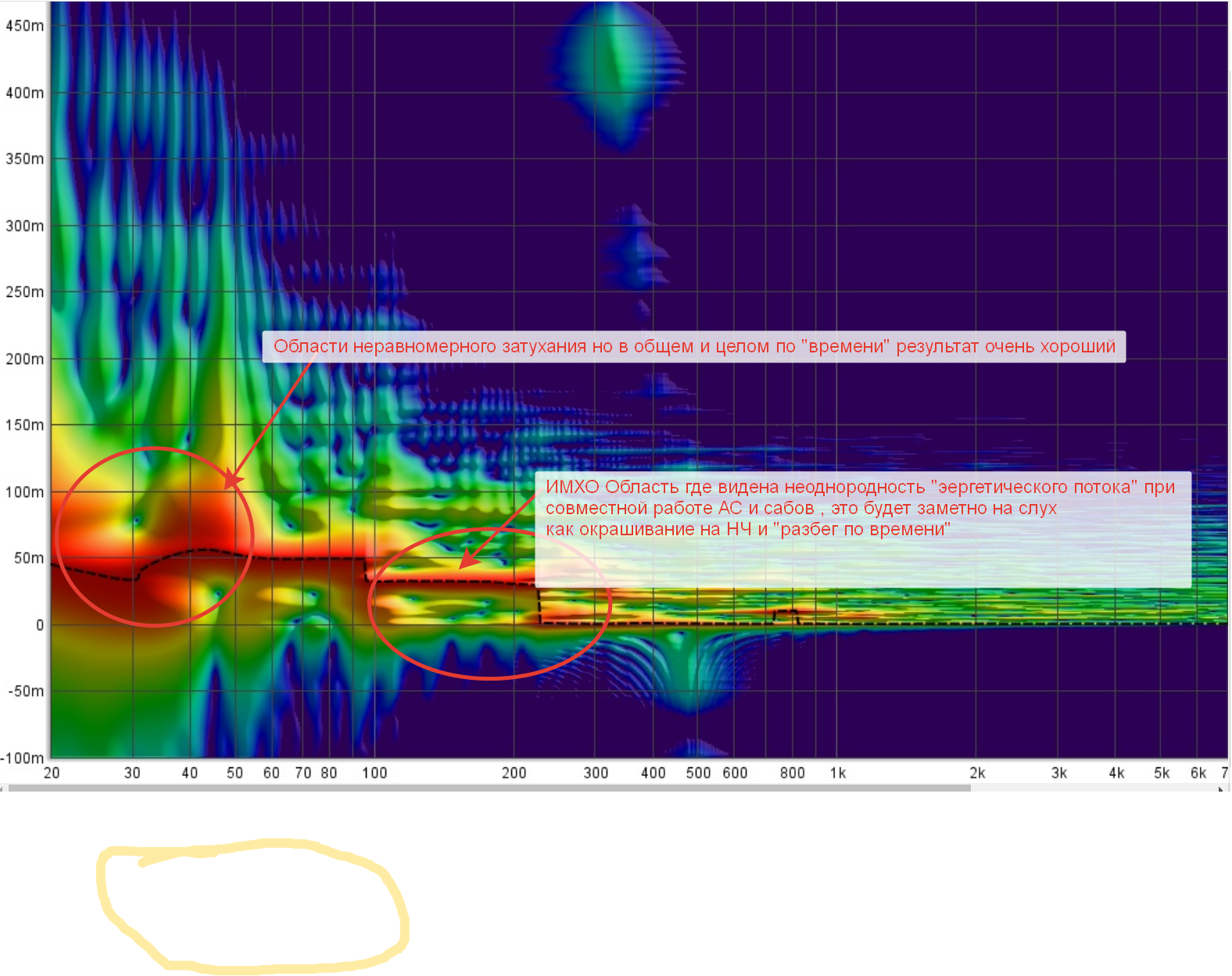The width and height of the screenshot is (1232, 976).
Task: Click the 2k frequency axis label
Action: point(977,773)
